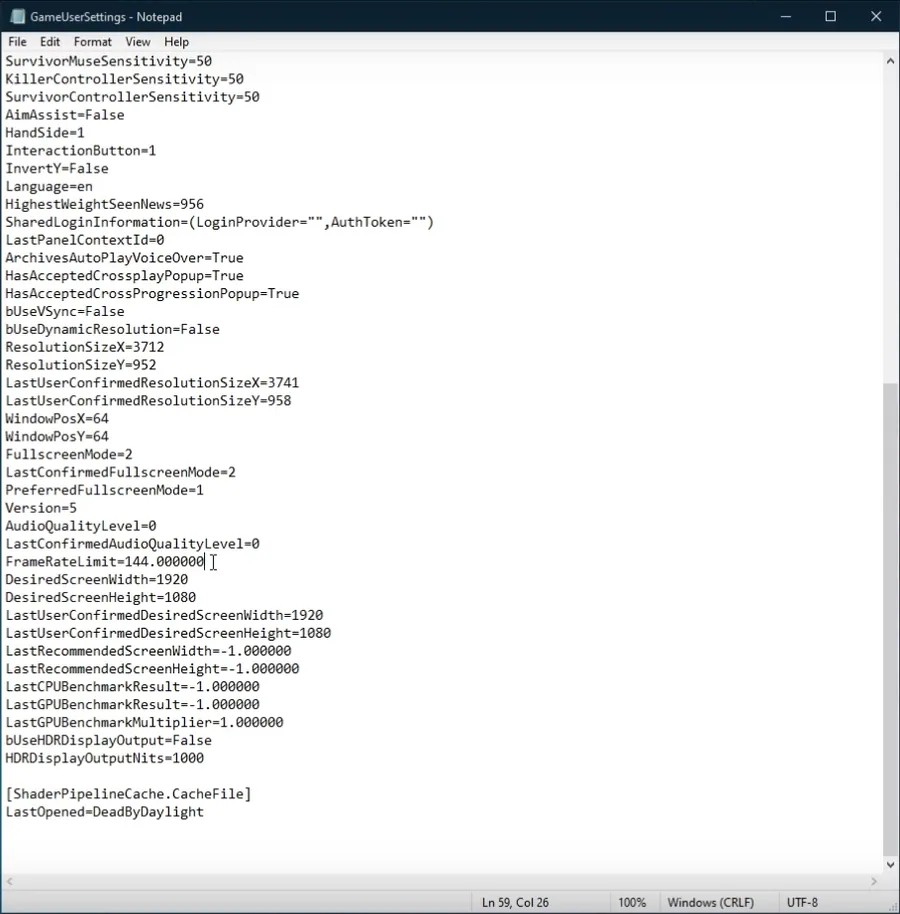Click the HighestWeightSeenNews=956 line
900x914 pixels.
(x=104, y=204)
